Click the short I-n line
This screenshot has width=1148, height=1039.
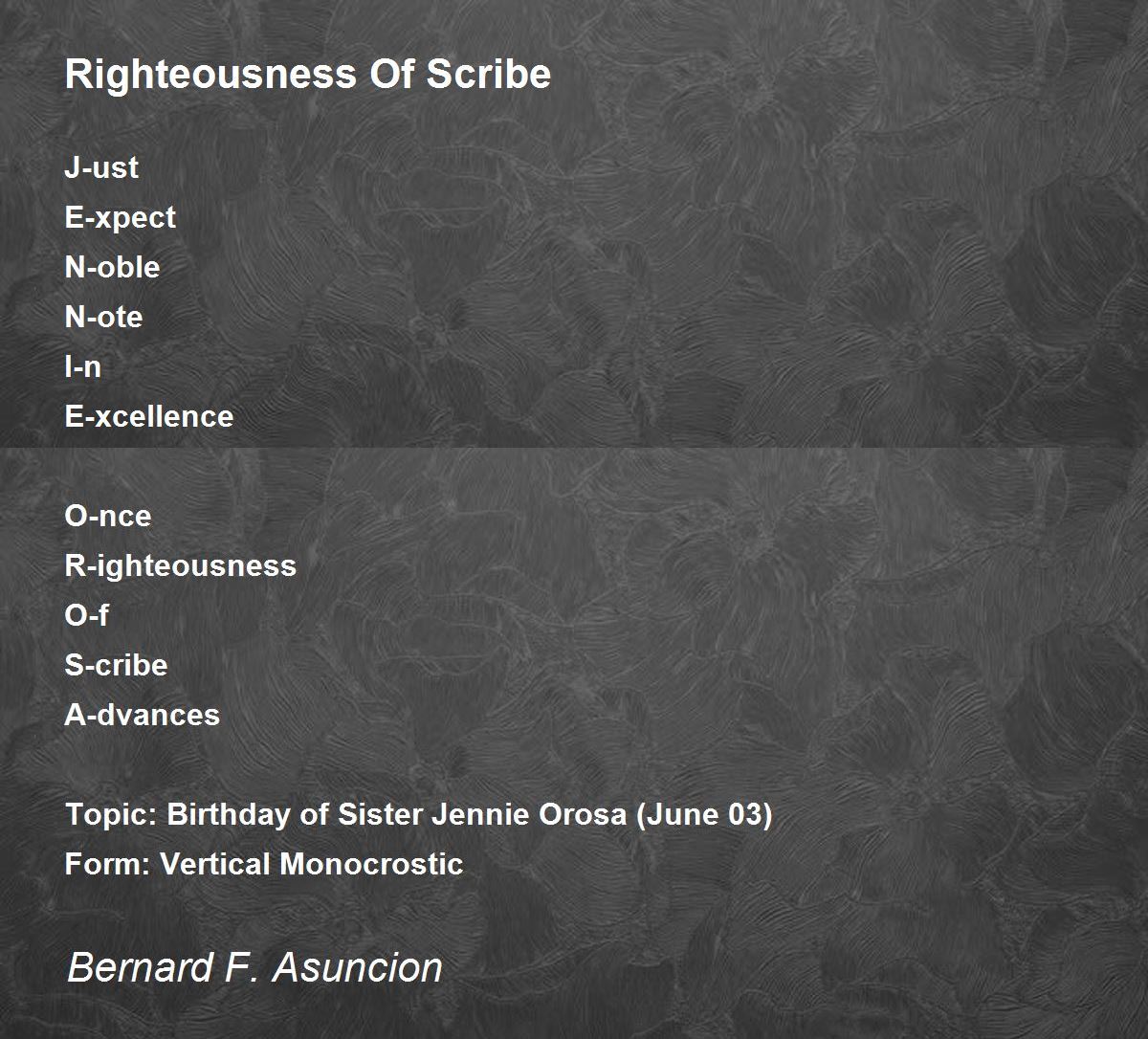click(83, 366)
